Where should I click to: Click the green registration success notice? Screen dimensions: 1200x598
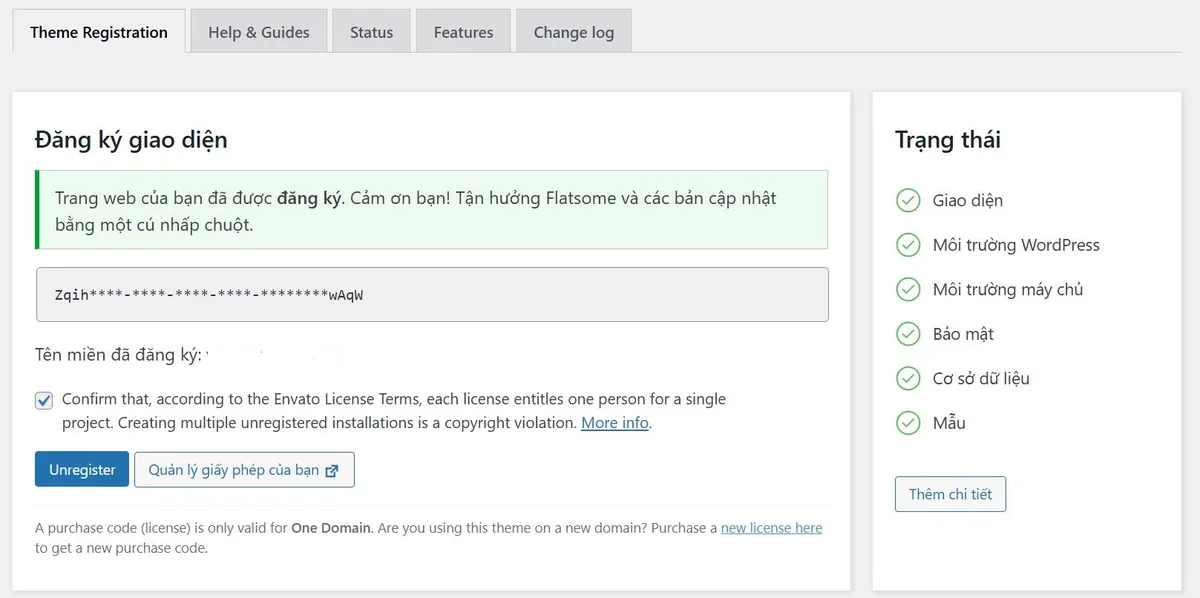coord(431,210)
